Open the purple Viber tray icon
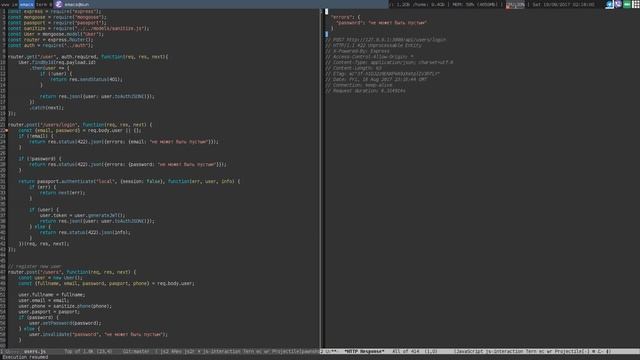640x360 pixels. [618, 4]
